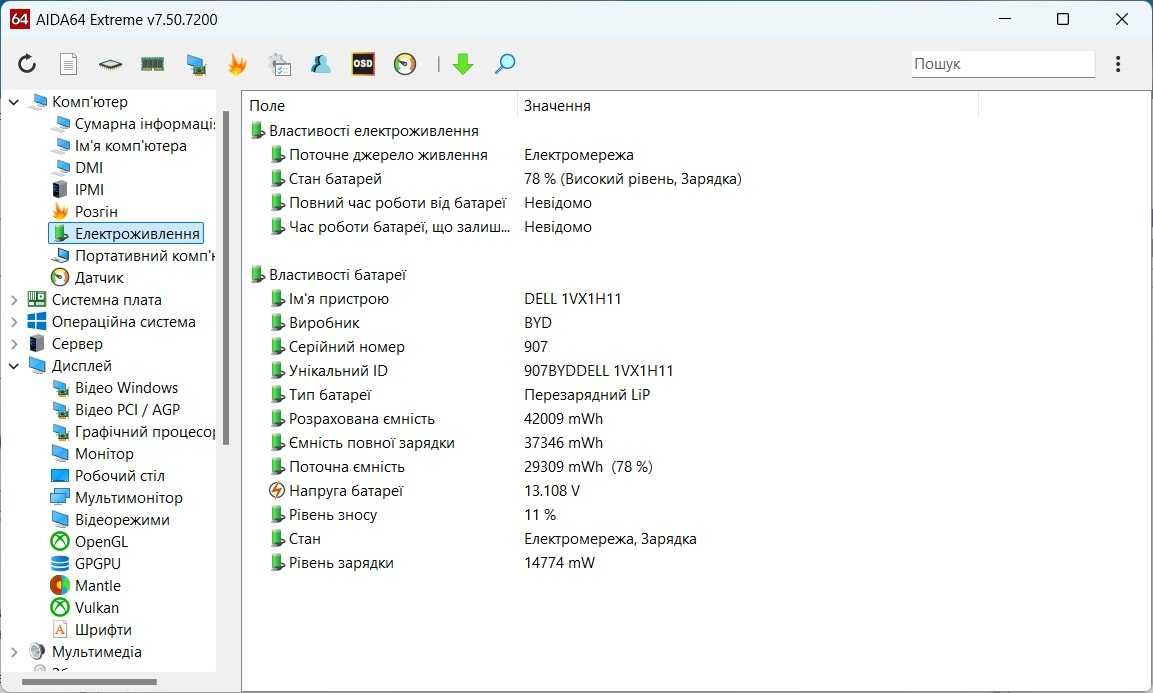
Task: Select the Властивості електроживлення group row
Action: click(365, 131)
